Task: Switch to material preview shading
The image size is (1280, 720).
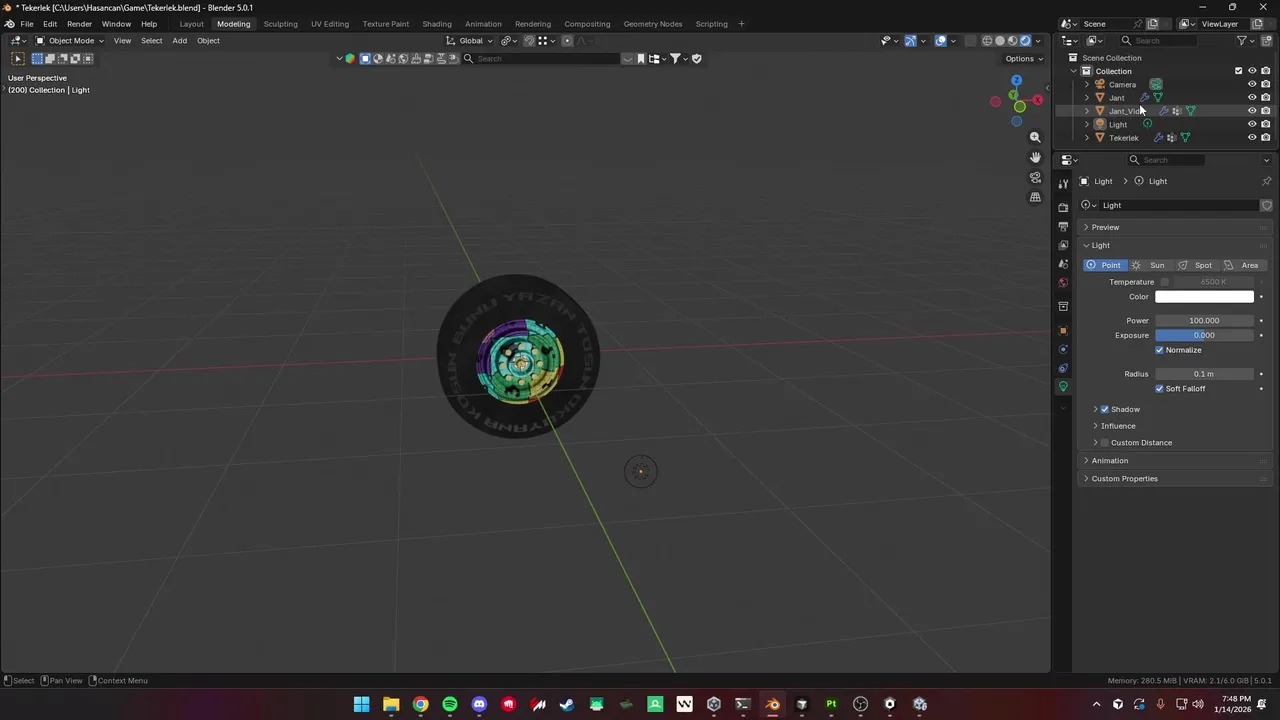Action: [x=1012, y=41]
